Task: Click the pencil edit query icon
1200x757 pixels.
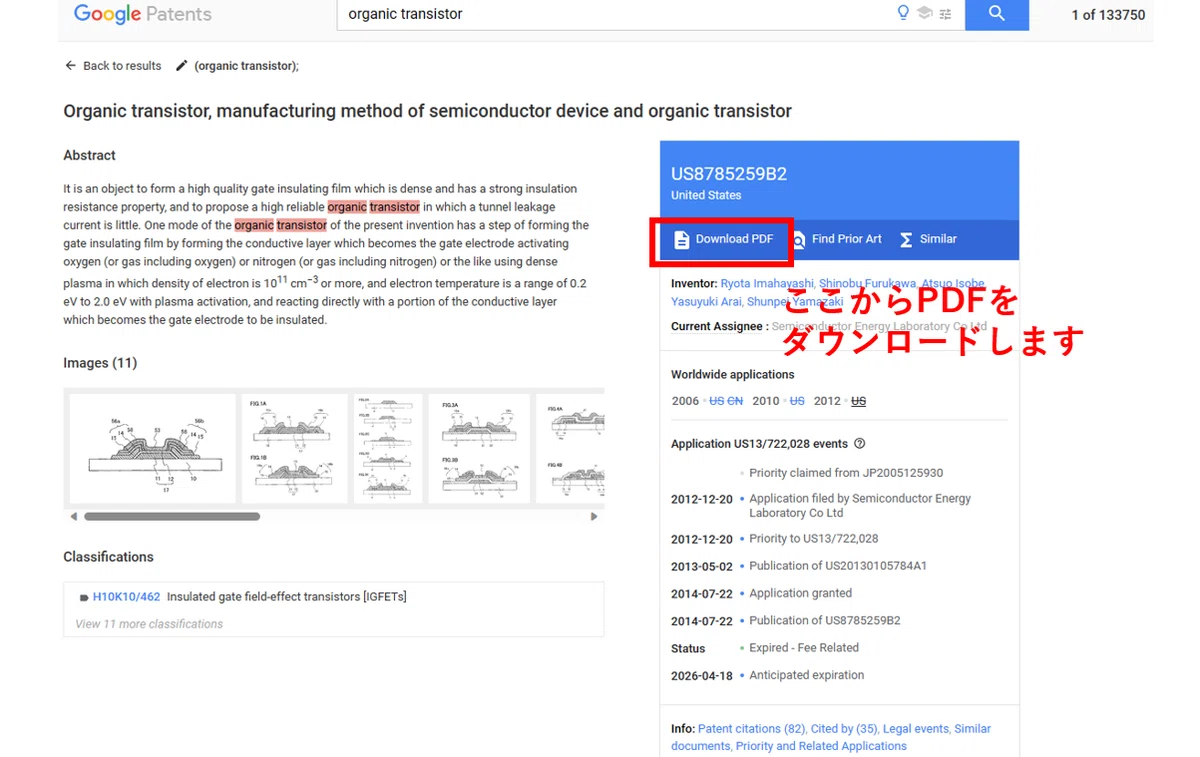Action: point(181,66)
